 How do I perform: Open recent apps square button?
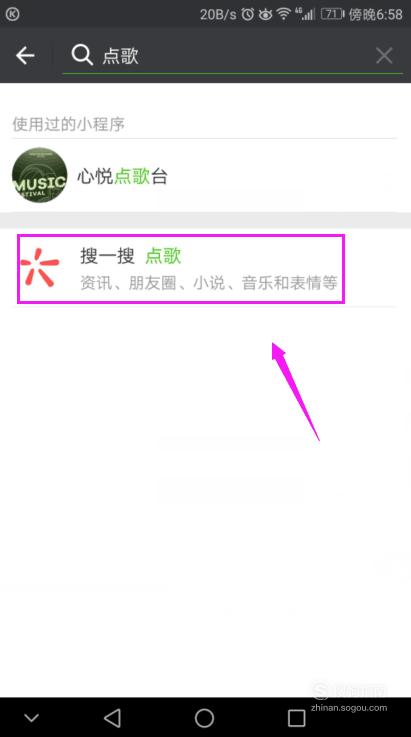click(297, 718)
